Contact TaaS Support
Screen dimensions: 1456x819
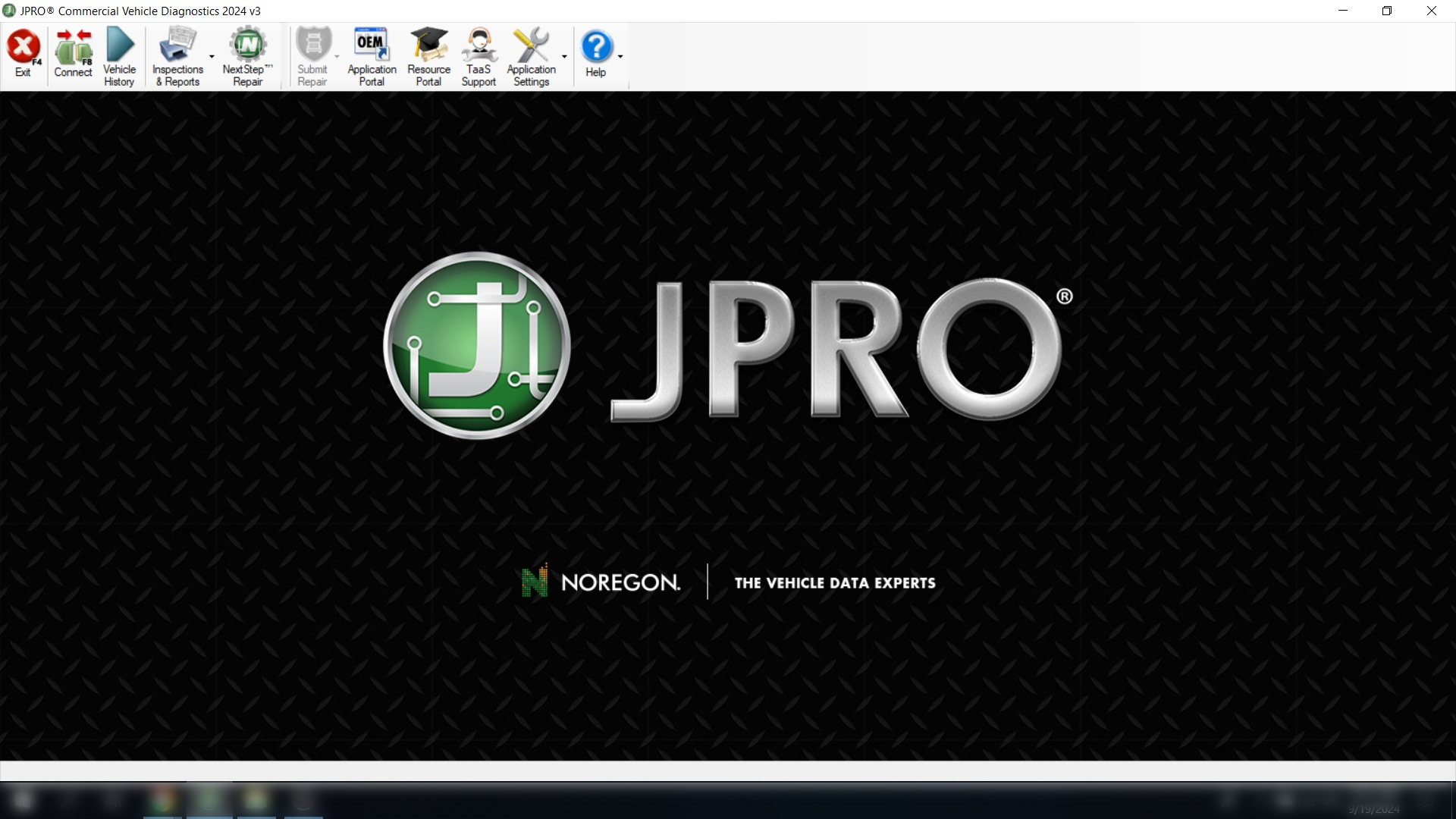[x=479, y=57]
